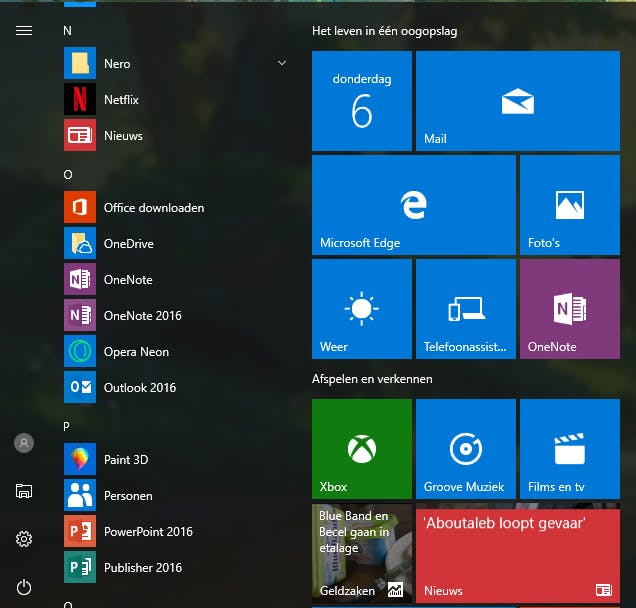Expand the Nero folder chevron
The width and height of the screenshot is (636, 608).
pyautogui.click(x=282, y=63)
